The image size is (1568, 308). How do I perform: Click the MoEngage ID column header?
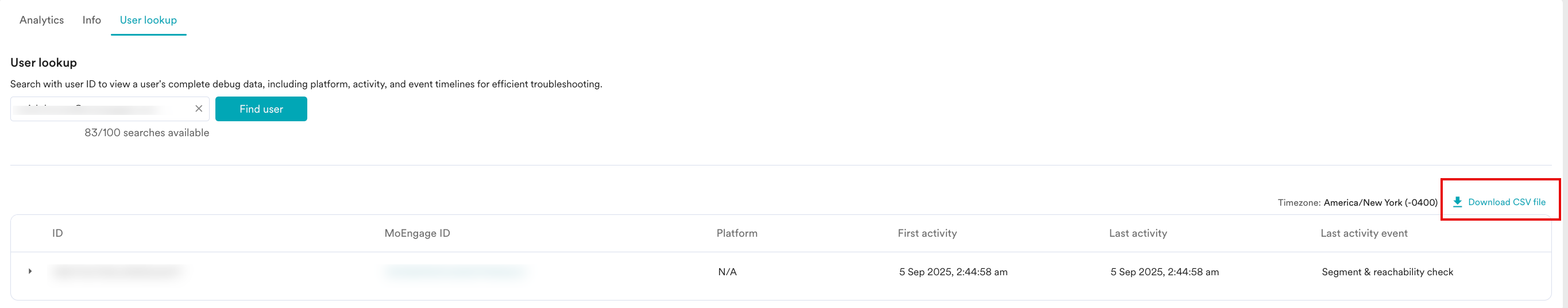click(417, 233)
